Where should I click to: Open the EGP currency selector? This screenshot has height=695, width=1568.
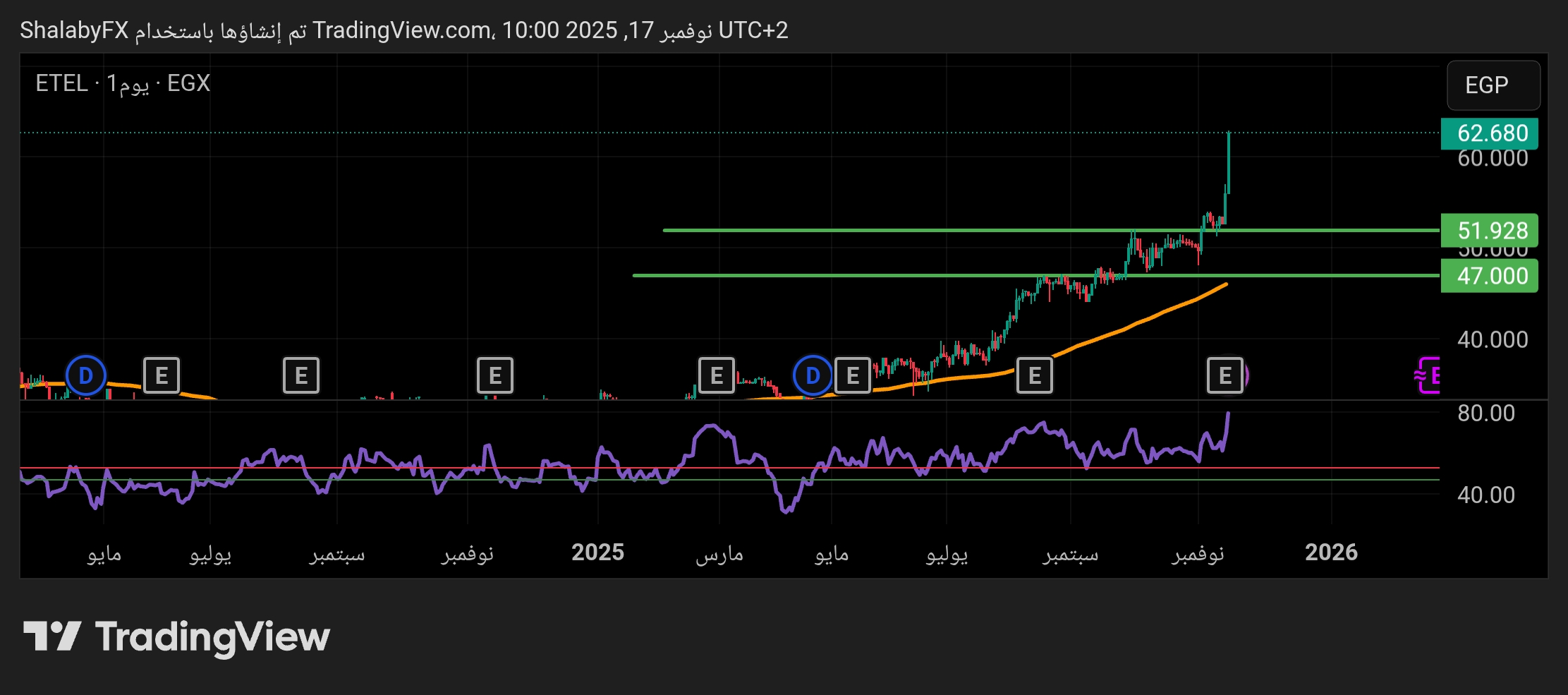(1493, 85)
